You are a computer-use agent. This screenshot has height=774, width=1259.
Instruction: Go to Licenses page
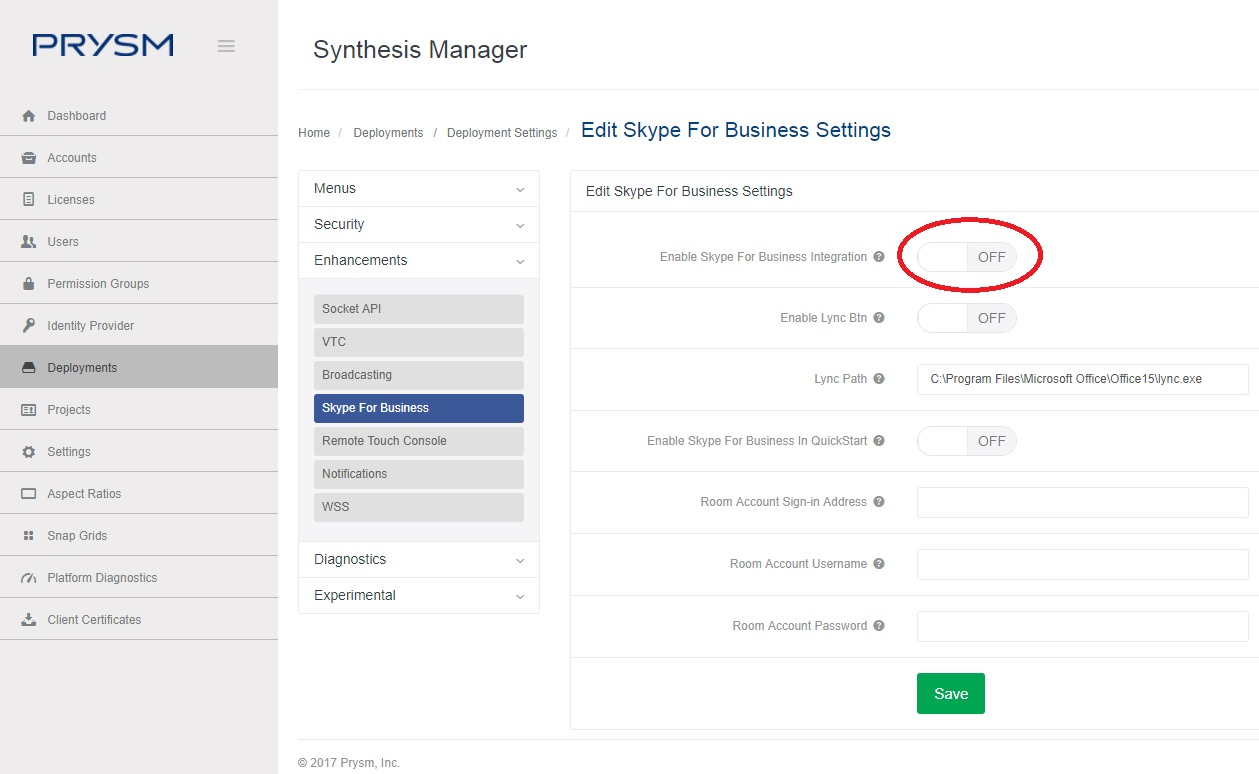[x=139, y=200]
